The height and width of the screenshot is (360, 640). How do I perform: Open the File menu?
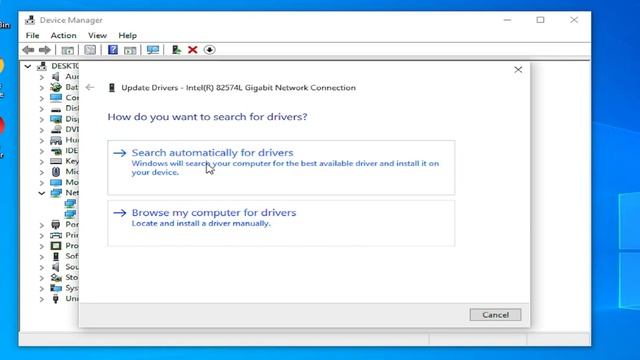click(x=32, y=36)
